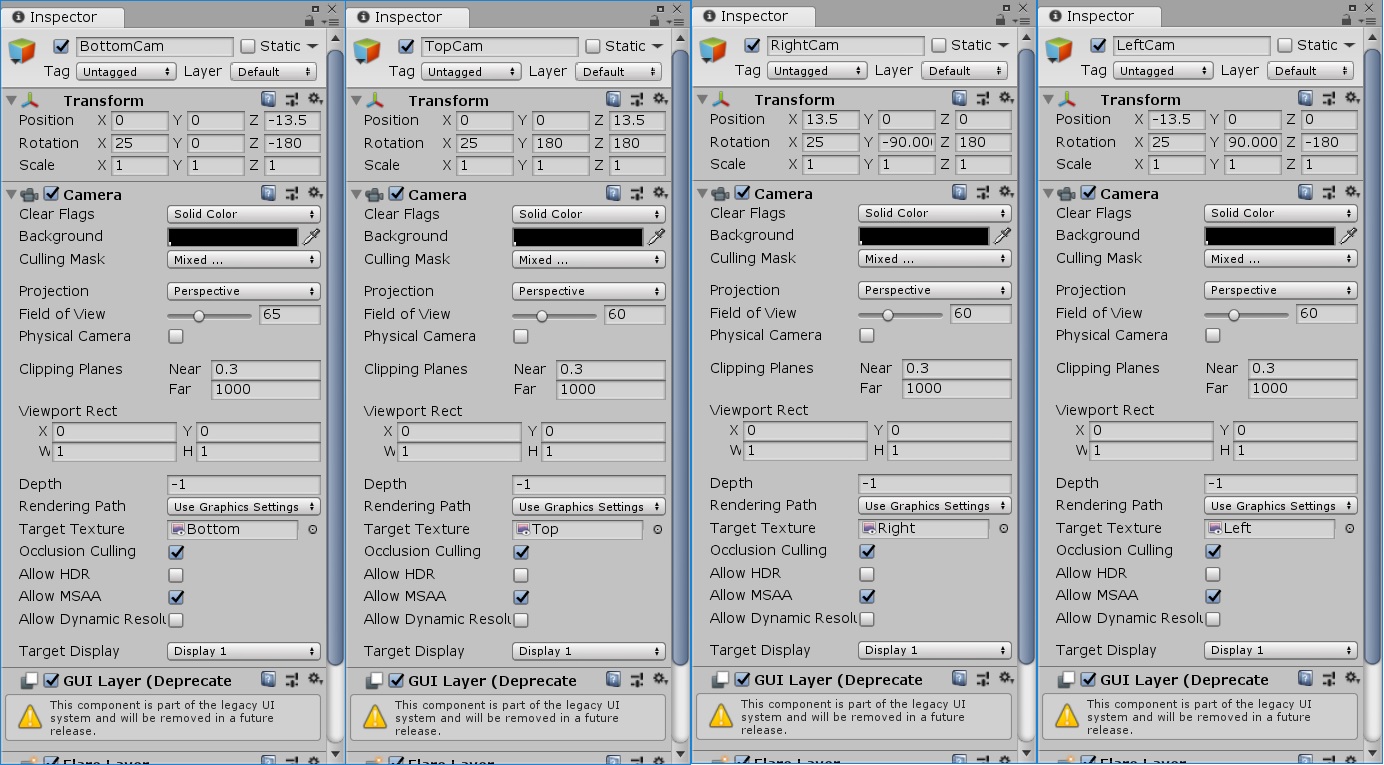Click the LeftCam GameObject cube icon

[x=1060, y=51]
